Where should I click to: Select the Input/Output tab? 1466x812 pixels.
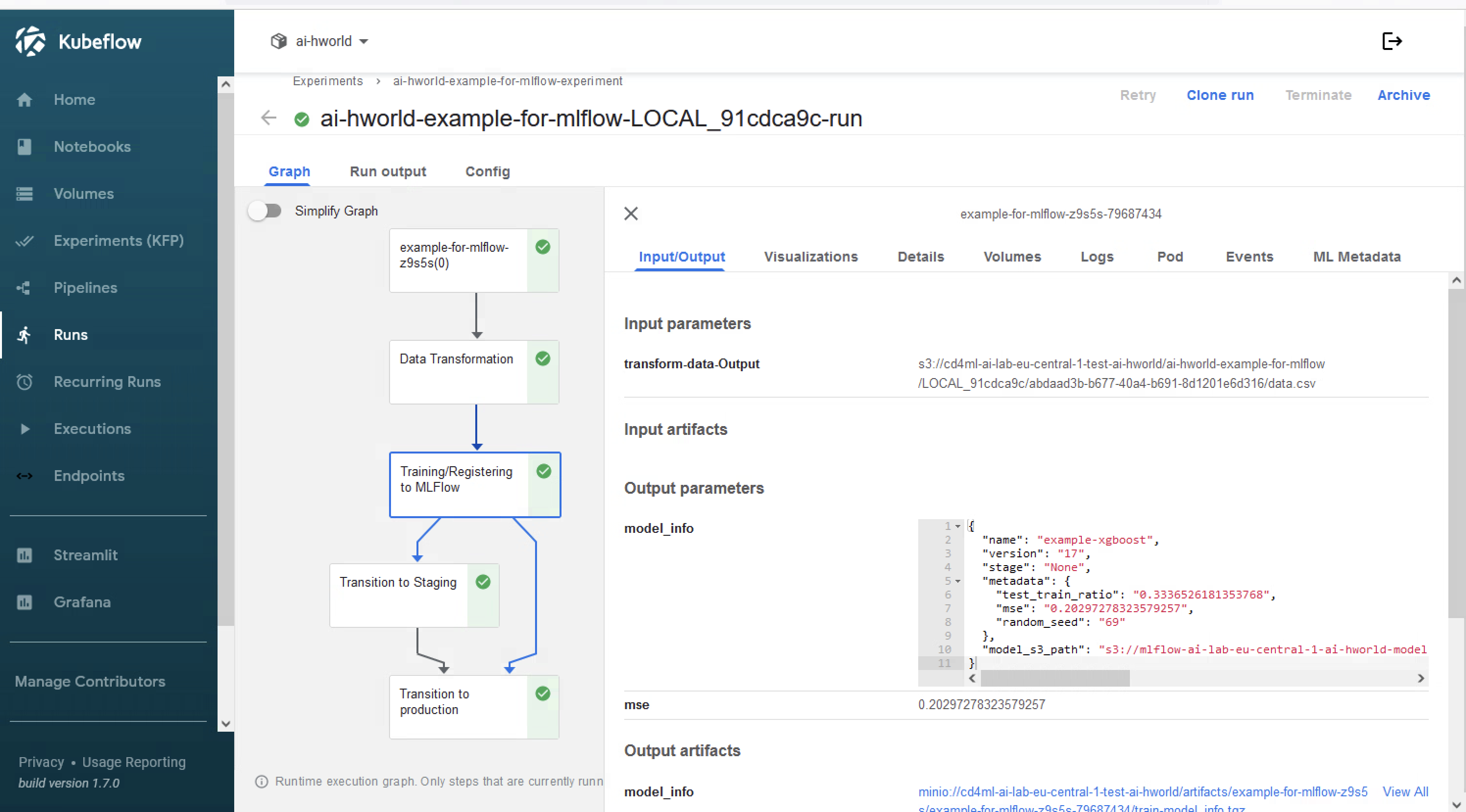point(682,257)
